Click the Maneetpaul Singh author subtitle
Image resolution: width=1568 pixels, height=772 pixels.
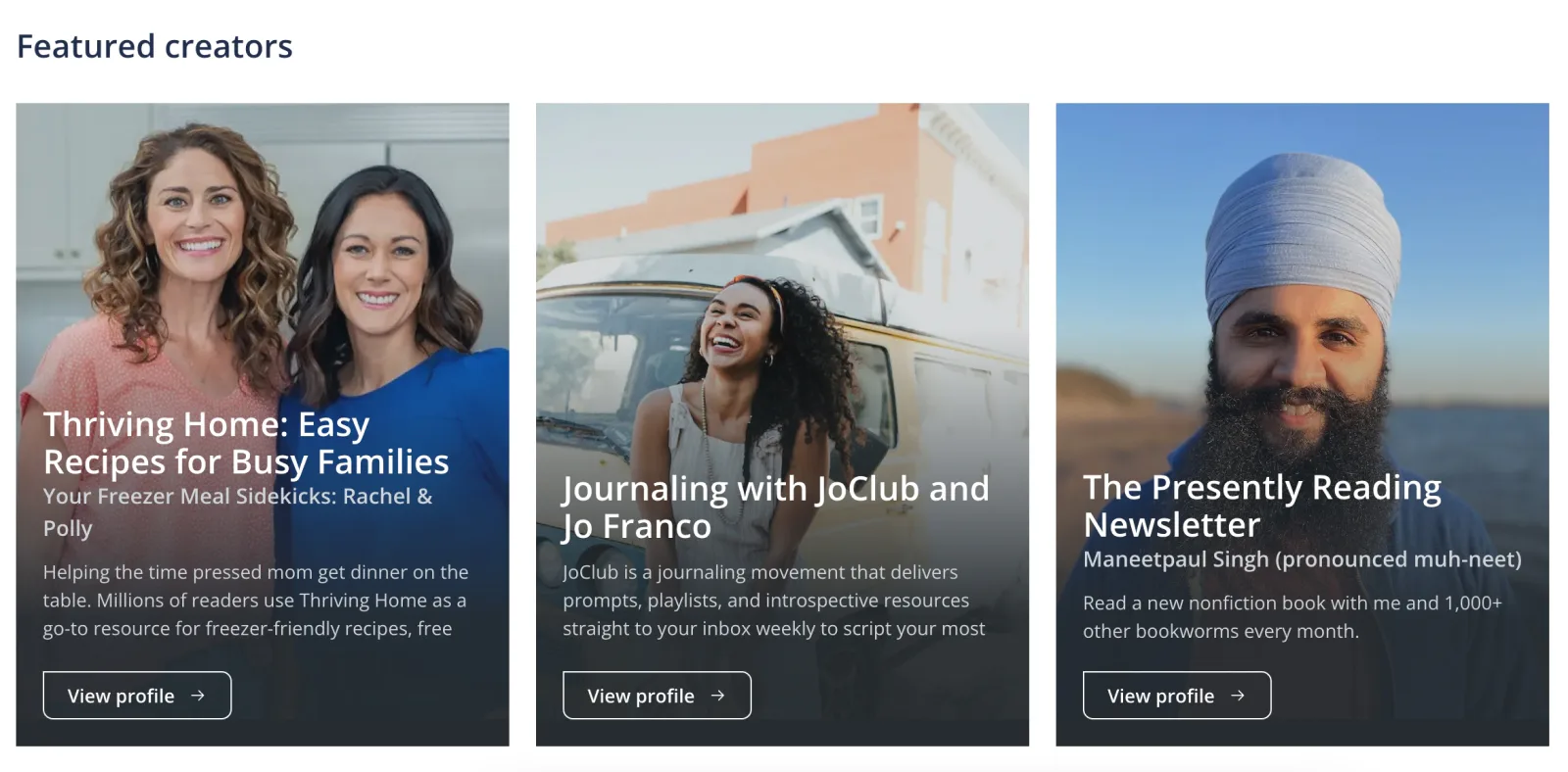pyautogui.click(x=1301, y=559)
